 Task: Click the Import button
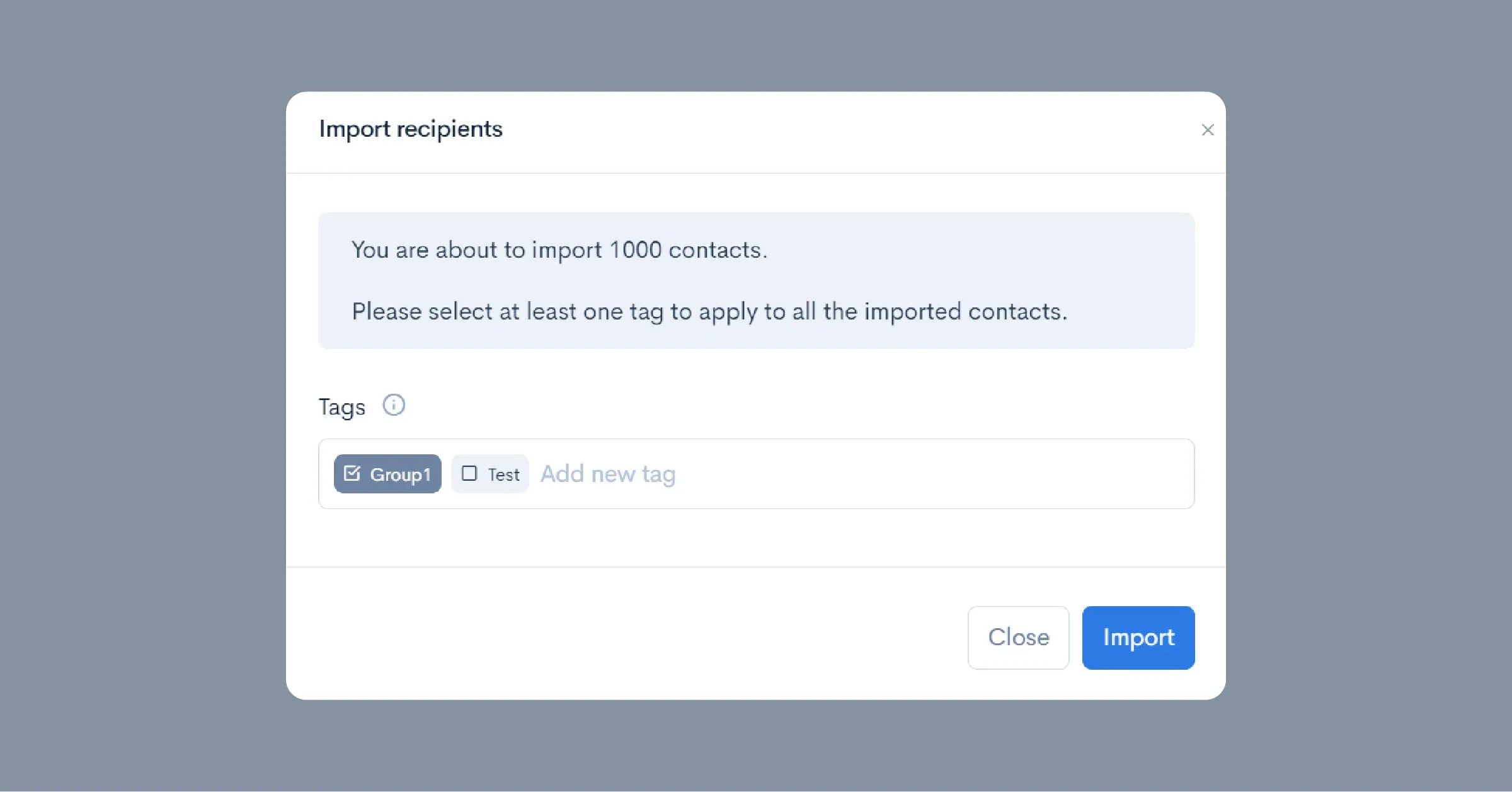tap(1138, 638)
